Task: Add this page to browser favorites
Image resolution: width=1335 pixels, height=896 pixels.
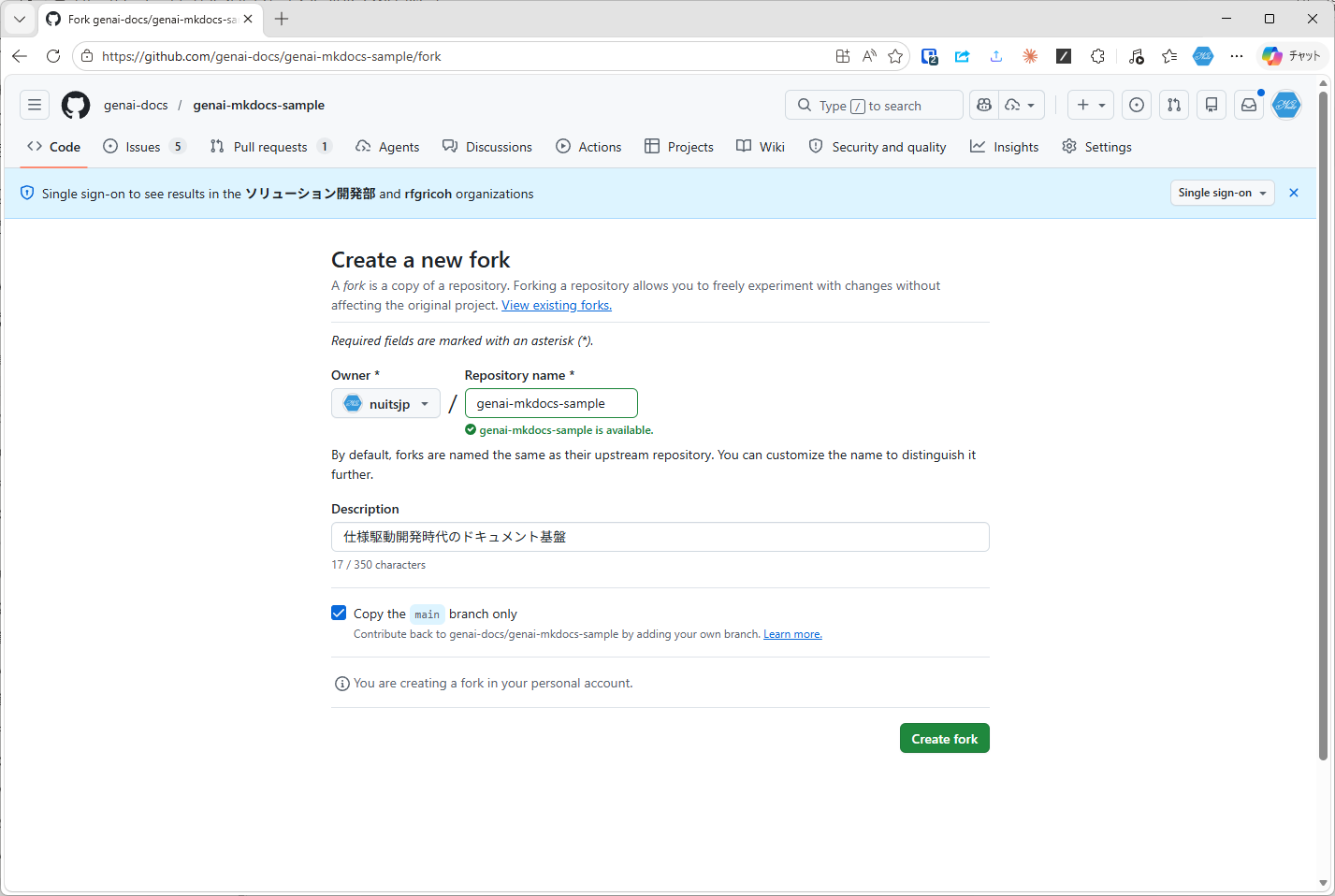Action: 895,56
